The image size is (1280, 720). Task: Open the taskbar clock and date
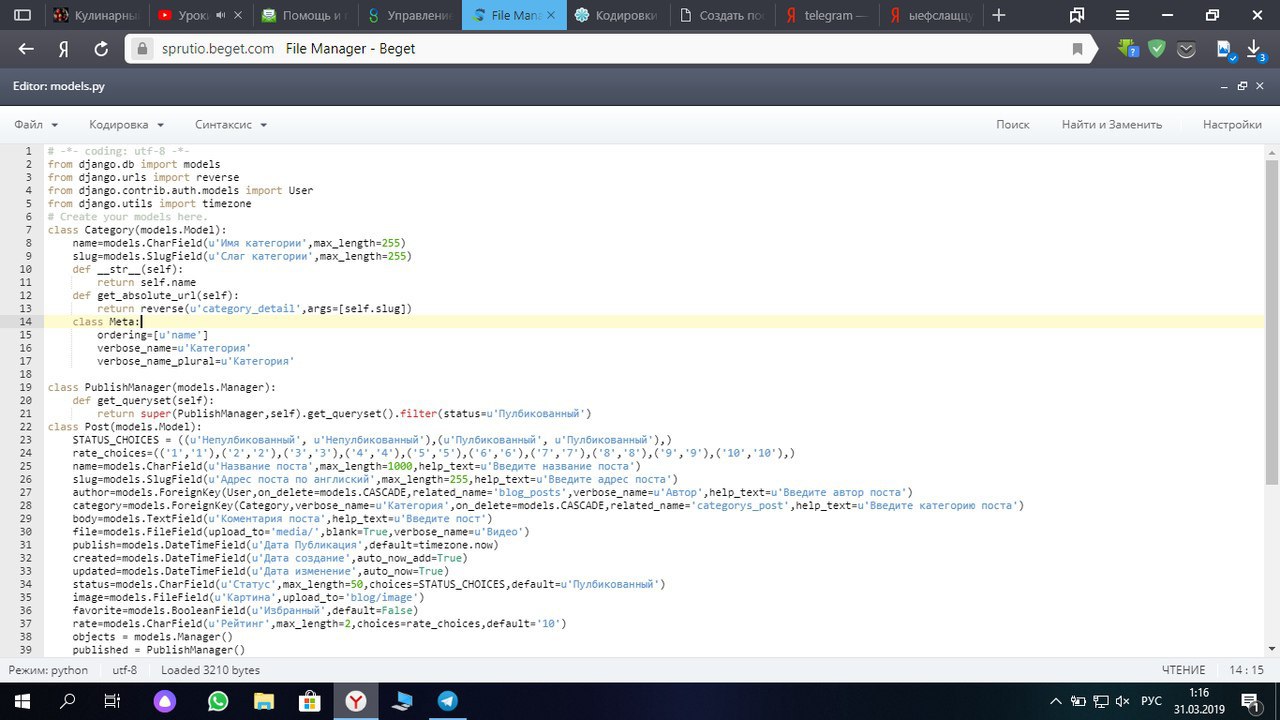point(1200,700)
